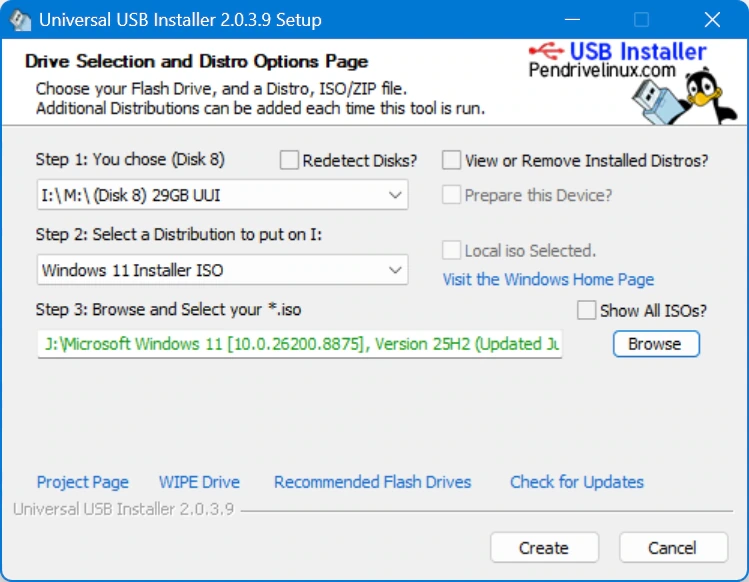Image resolution: width=749 pixels, height=582 pixels.
Task: Open the Project Page link
Action: tap(83, 482)
